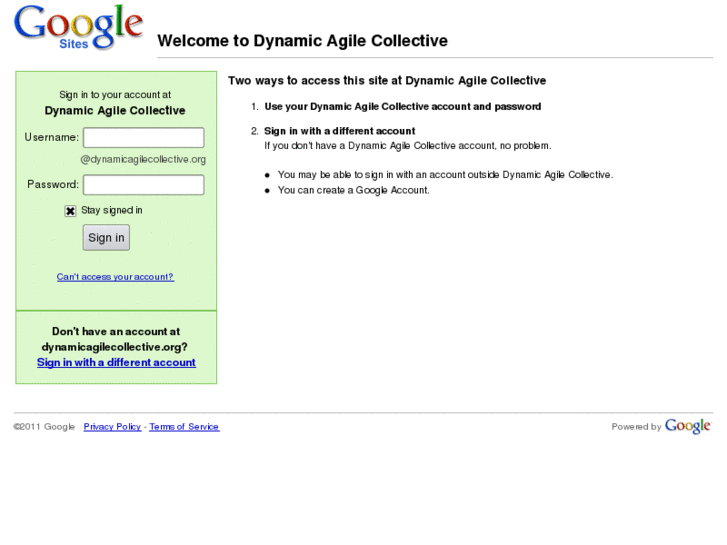Screen dimensions: 727x545
Task: Click the Google Sites logo
Action: pos(78,27)
